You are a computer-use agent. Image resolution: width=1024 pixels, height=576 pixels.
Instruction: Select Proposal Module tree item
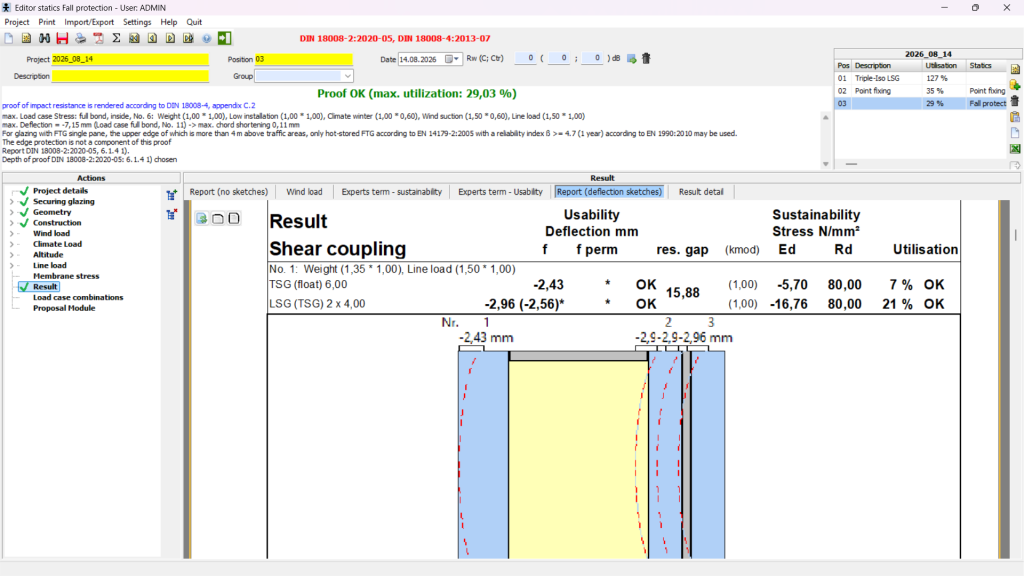coord(64,308)
